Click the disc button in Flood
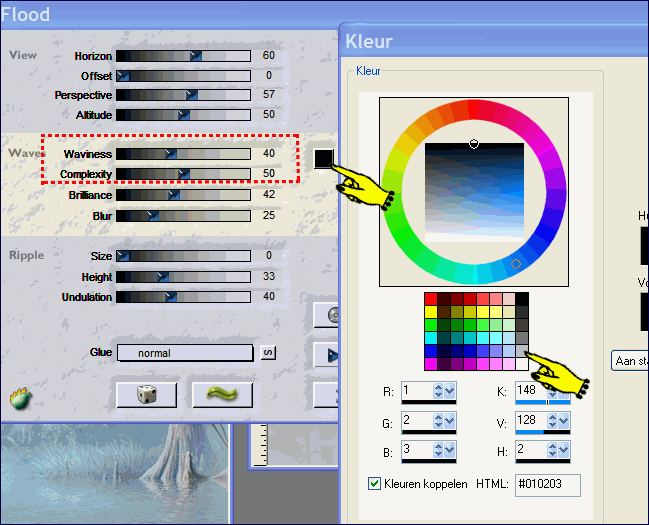The width and height of the screenshot is (649, 525). (327, 315)
